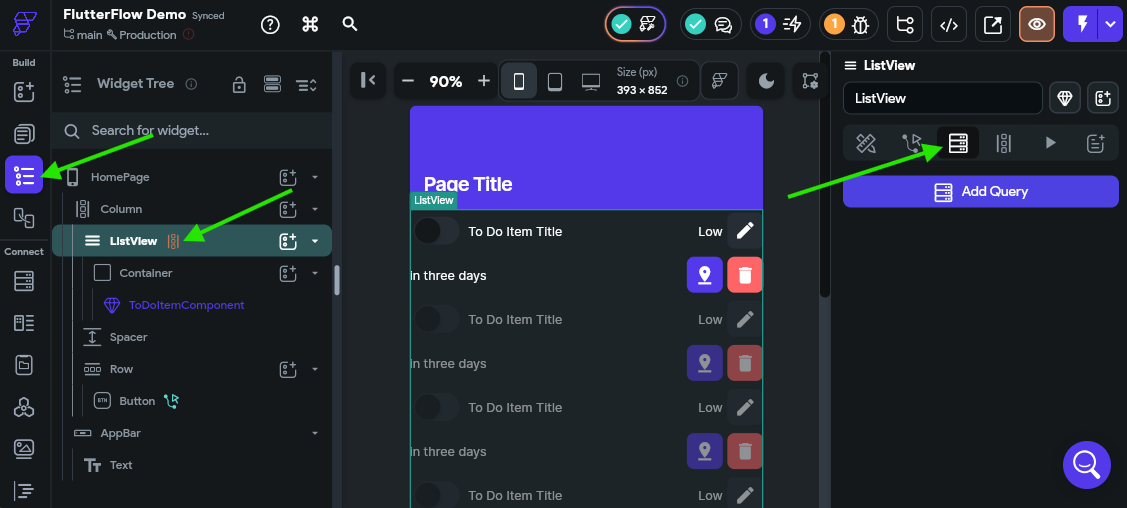
Task: Open the Add Widget panel icon
Action: click(x=24, y=91)
